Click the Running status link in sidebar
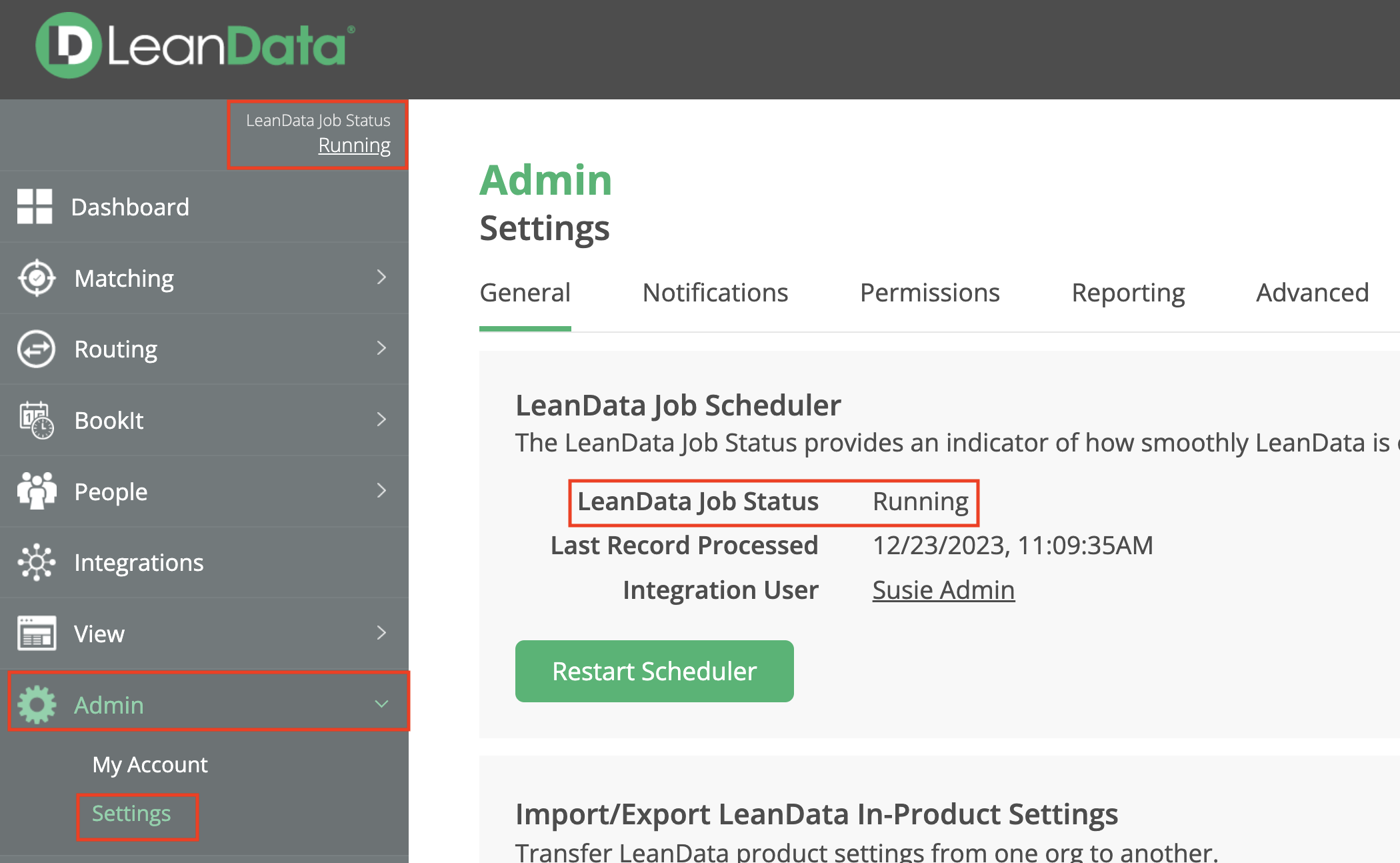This screenshot has height=863, width=1400. click(x=355, y=145)
